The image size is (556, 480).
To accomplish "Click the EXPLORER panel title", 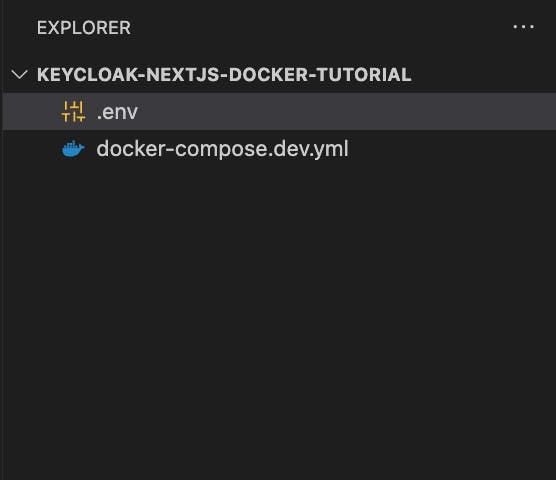I will tap(84, 28).
